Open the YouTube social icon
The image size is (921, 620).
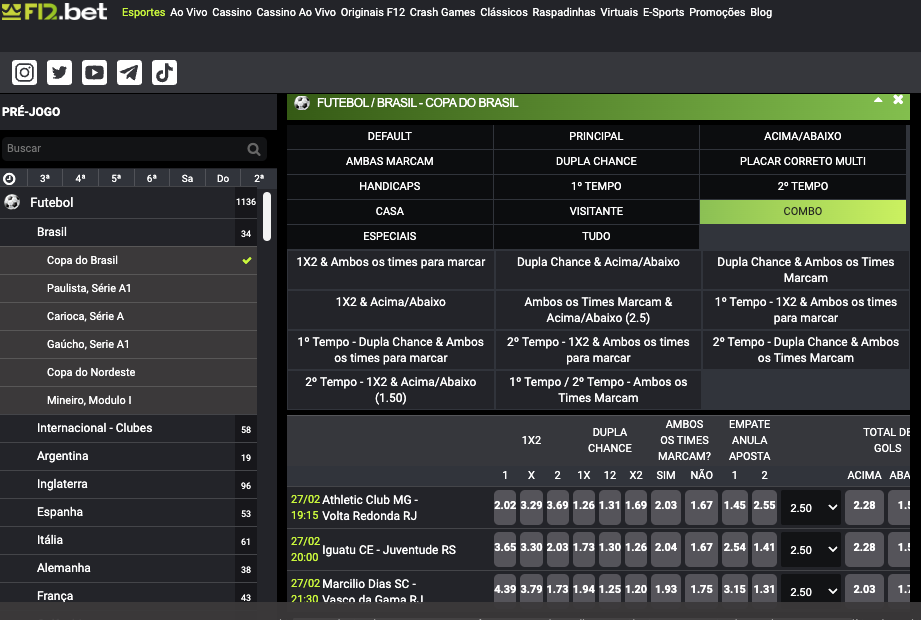tap(95, 72)
